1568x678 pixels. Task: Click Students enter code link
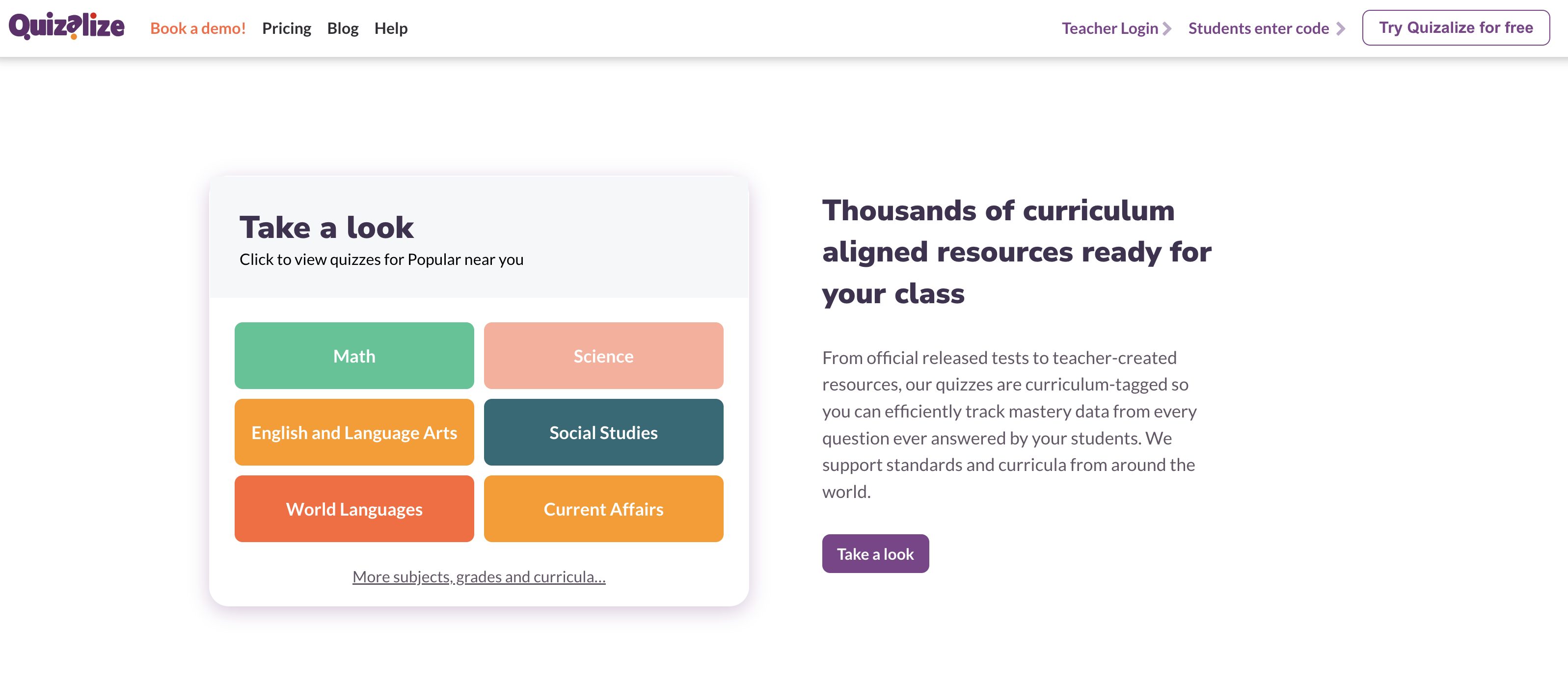point(1258,28)
